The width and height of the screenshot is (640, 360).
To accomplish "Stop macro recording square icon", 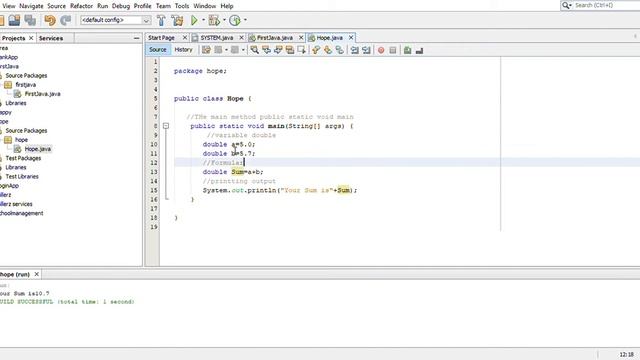I will [393, 50].
